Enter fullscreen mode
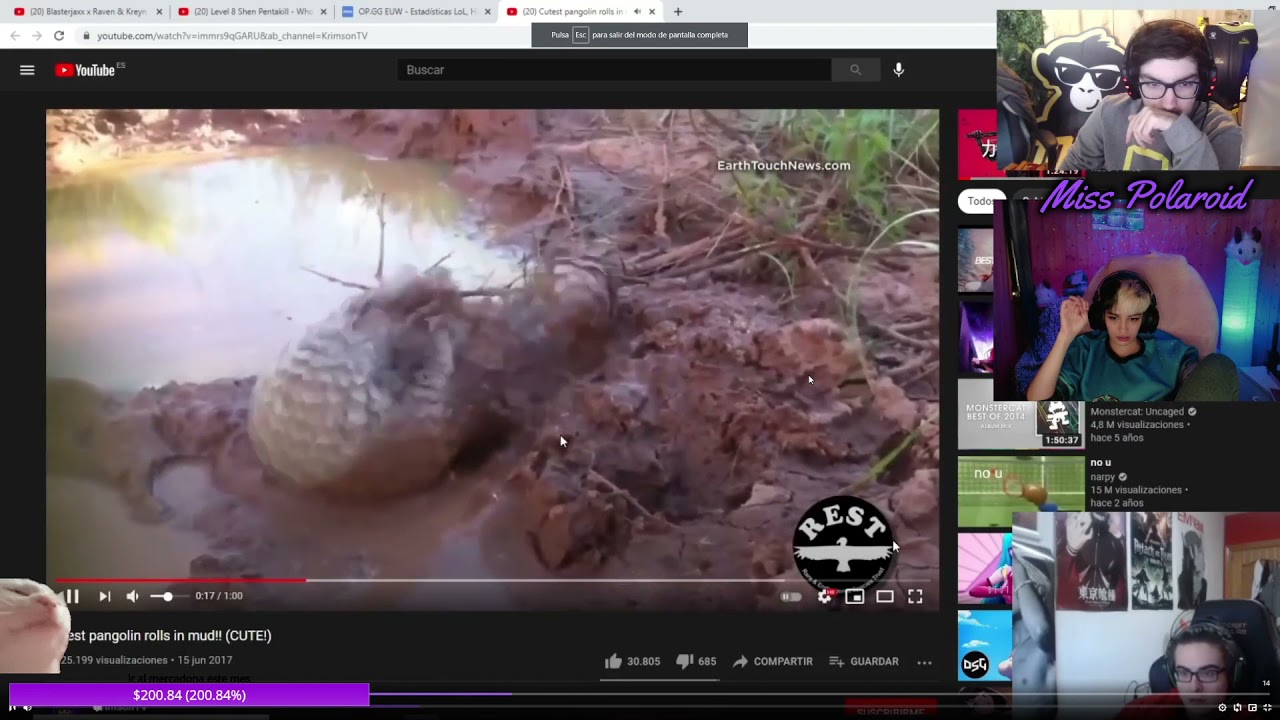 tap(915, 596)
